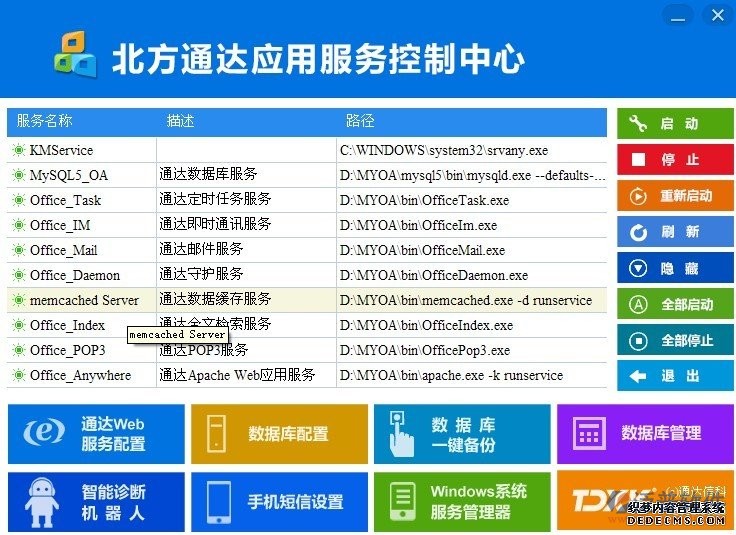The image size is (736, 535).
Task: Open Windows系统服务管理器 tile
Action: pyautogui.click(x=462, y=502)
